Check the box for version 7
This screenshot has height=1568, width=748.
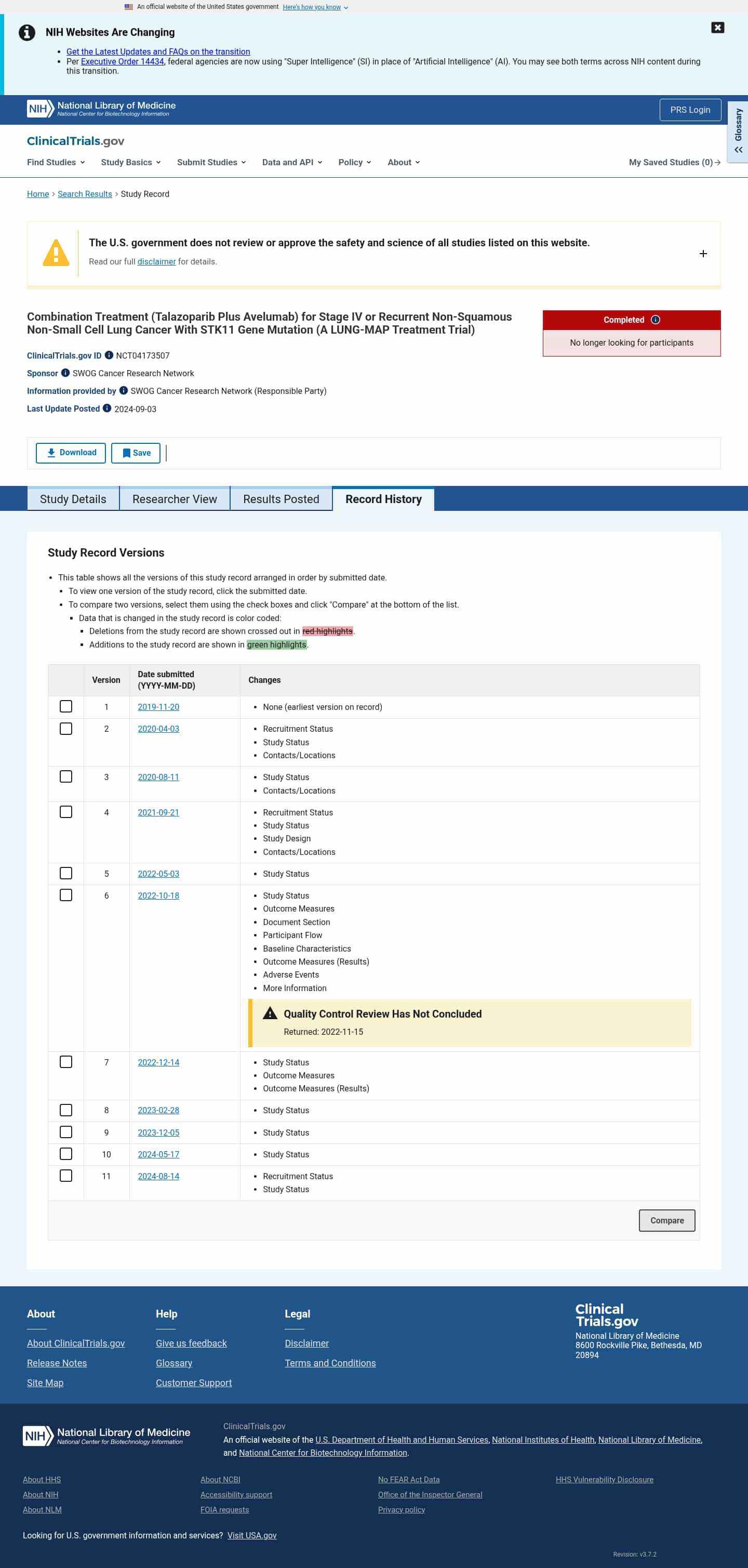[x=65, y=1062]
